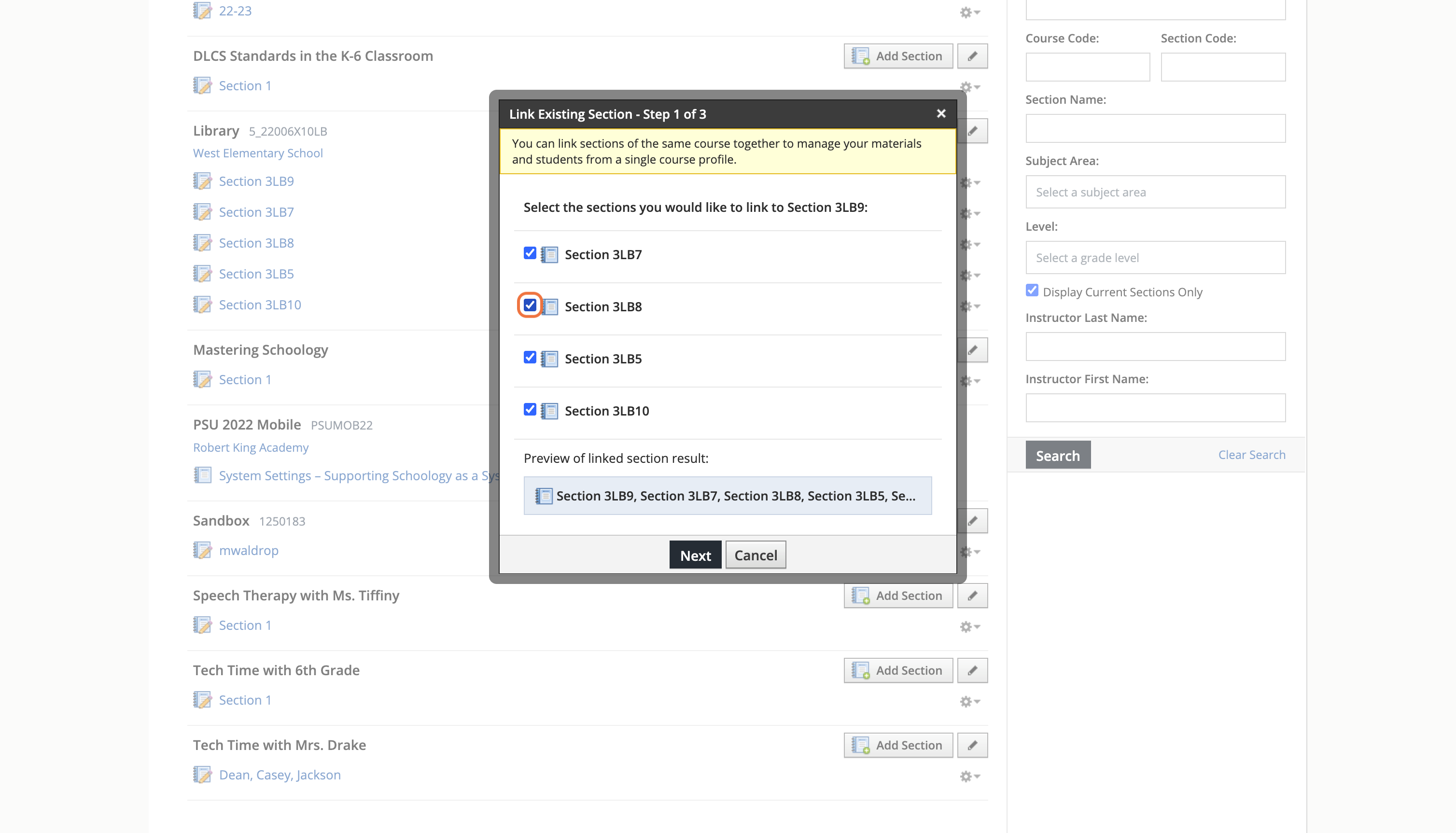
Task: Open Section 3LB9 link under Library
Action: pyautogui.click(x=256, y=181)
